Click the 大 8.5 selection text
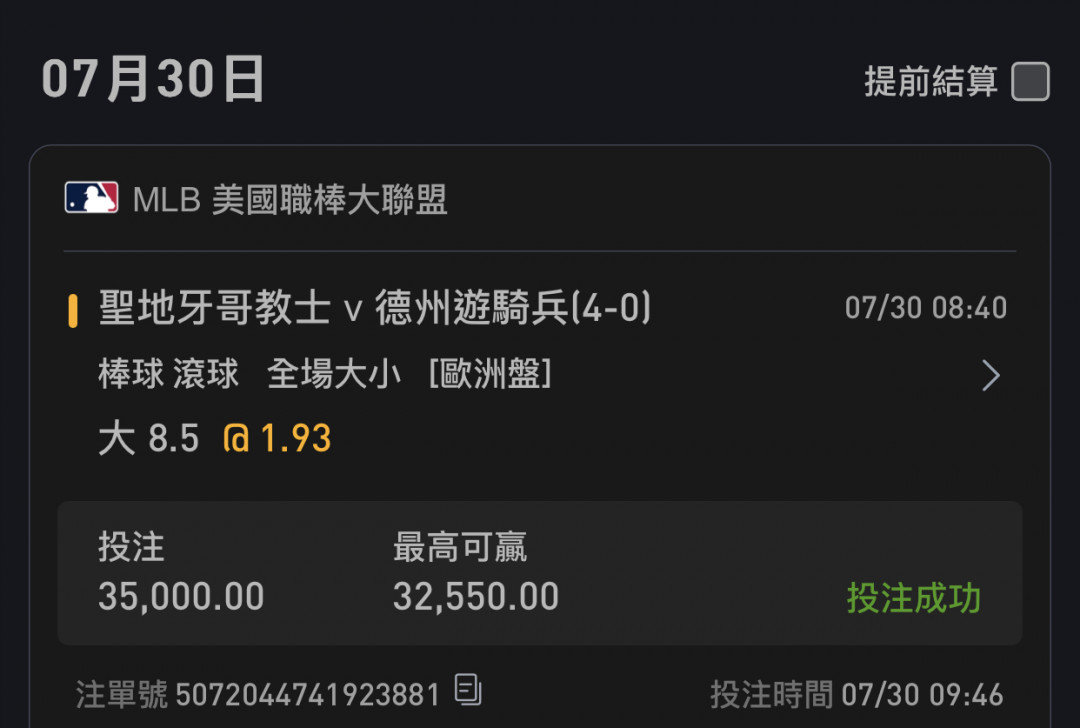Image resolution: width=1080 pixels, height=728 pixels. pos(149,438)
